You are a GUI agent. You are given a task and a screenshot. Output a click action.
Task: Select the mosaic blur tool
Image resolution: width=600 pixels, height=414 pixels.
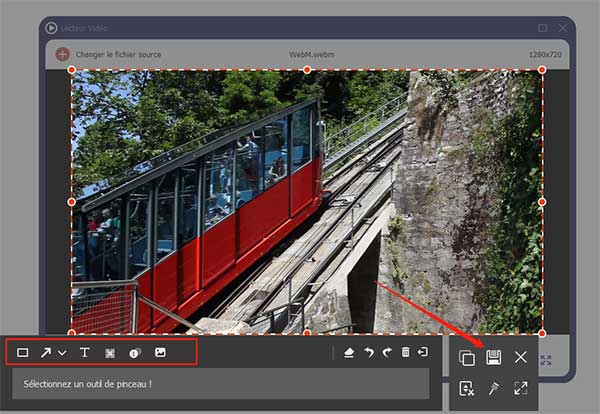point(109,352)
